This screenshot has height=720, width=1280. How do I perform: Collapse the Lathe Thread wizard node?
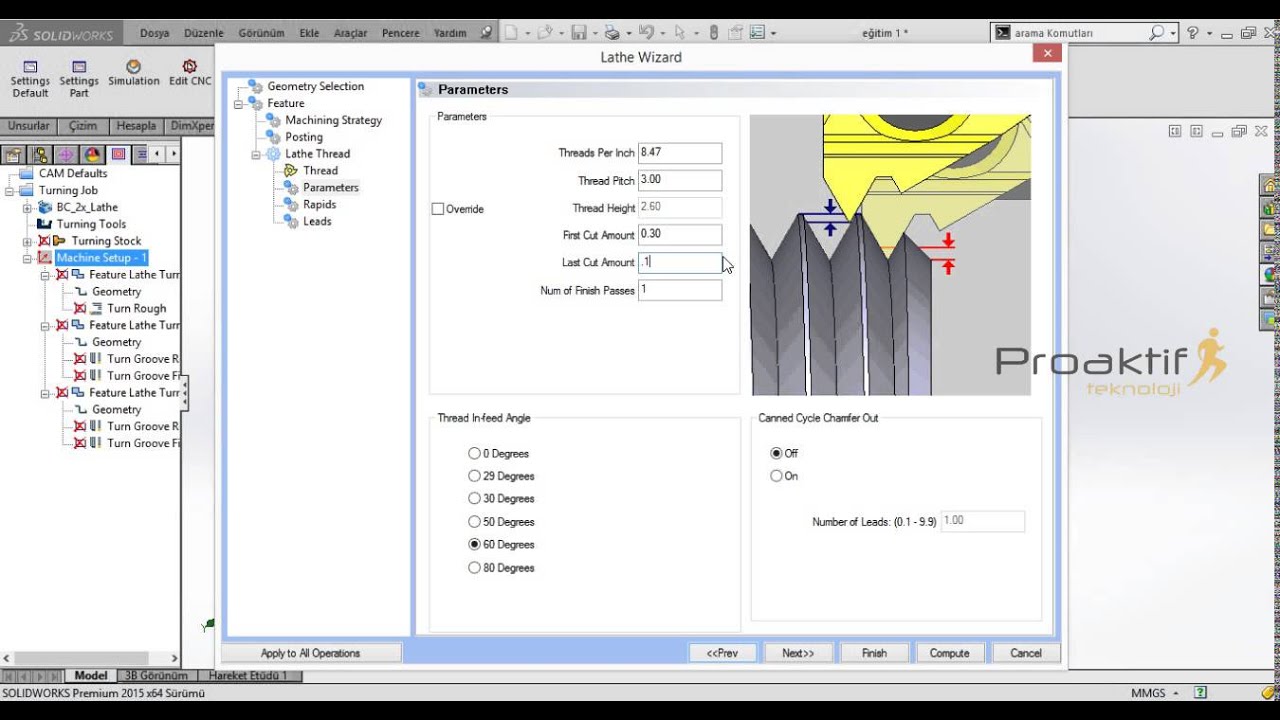coord(256,154)
